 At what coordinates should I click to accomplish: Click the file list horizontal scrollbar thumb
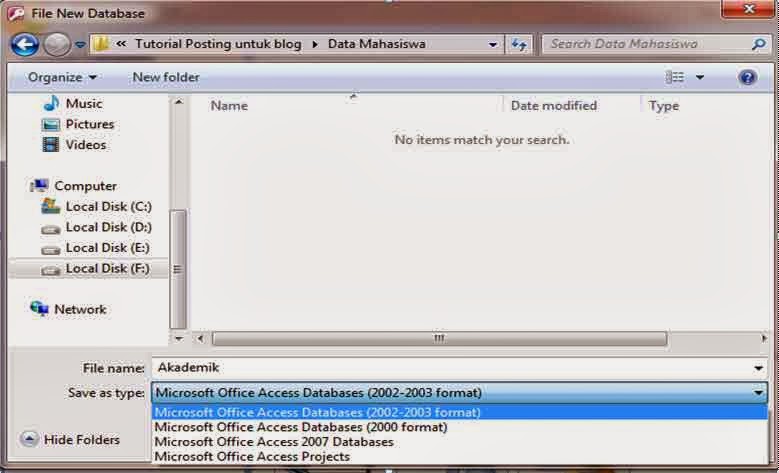[x=439, y=339]
